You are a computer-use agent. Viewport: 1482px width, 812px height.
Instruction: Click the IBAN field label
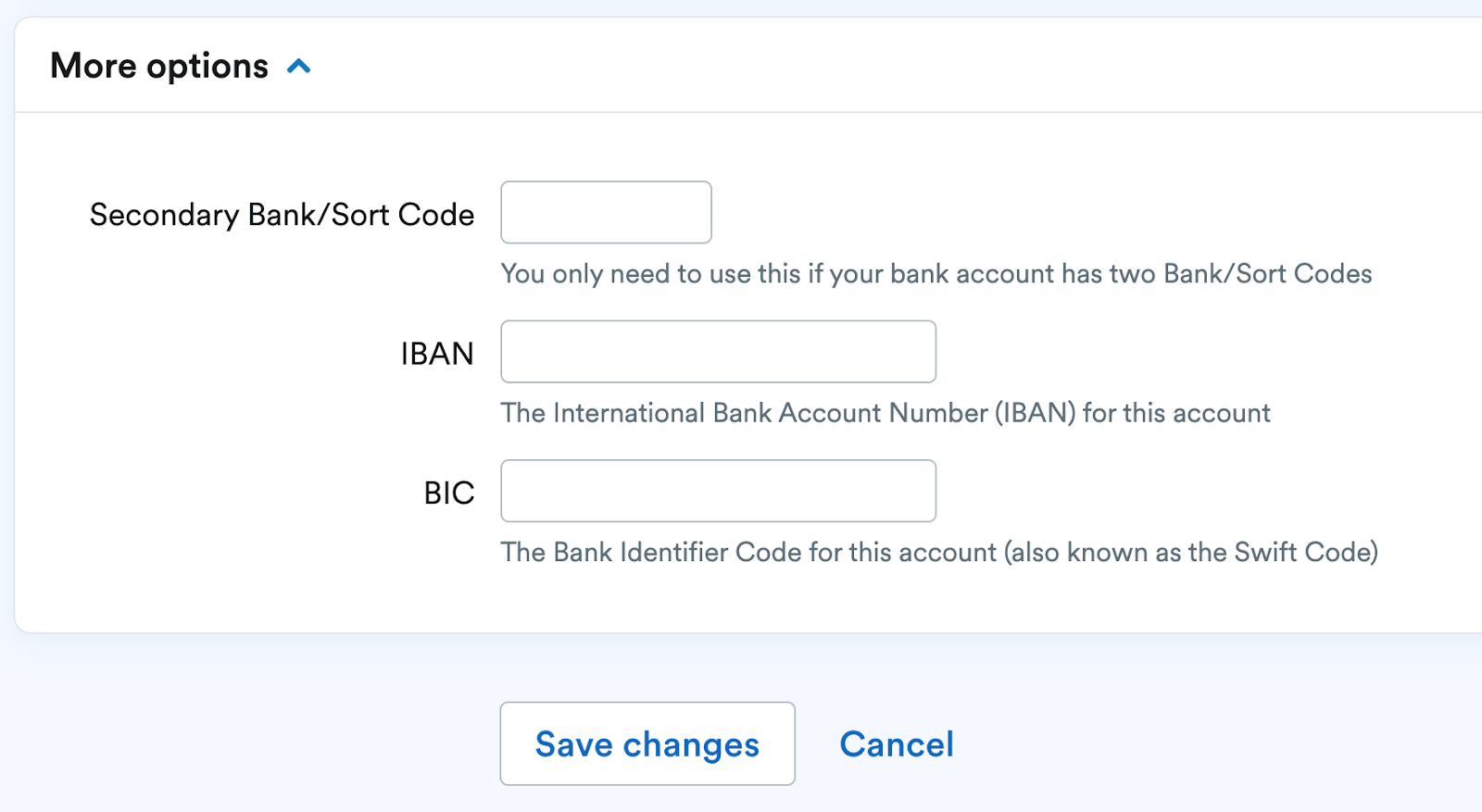[439, 353]
